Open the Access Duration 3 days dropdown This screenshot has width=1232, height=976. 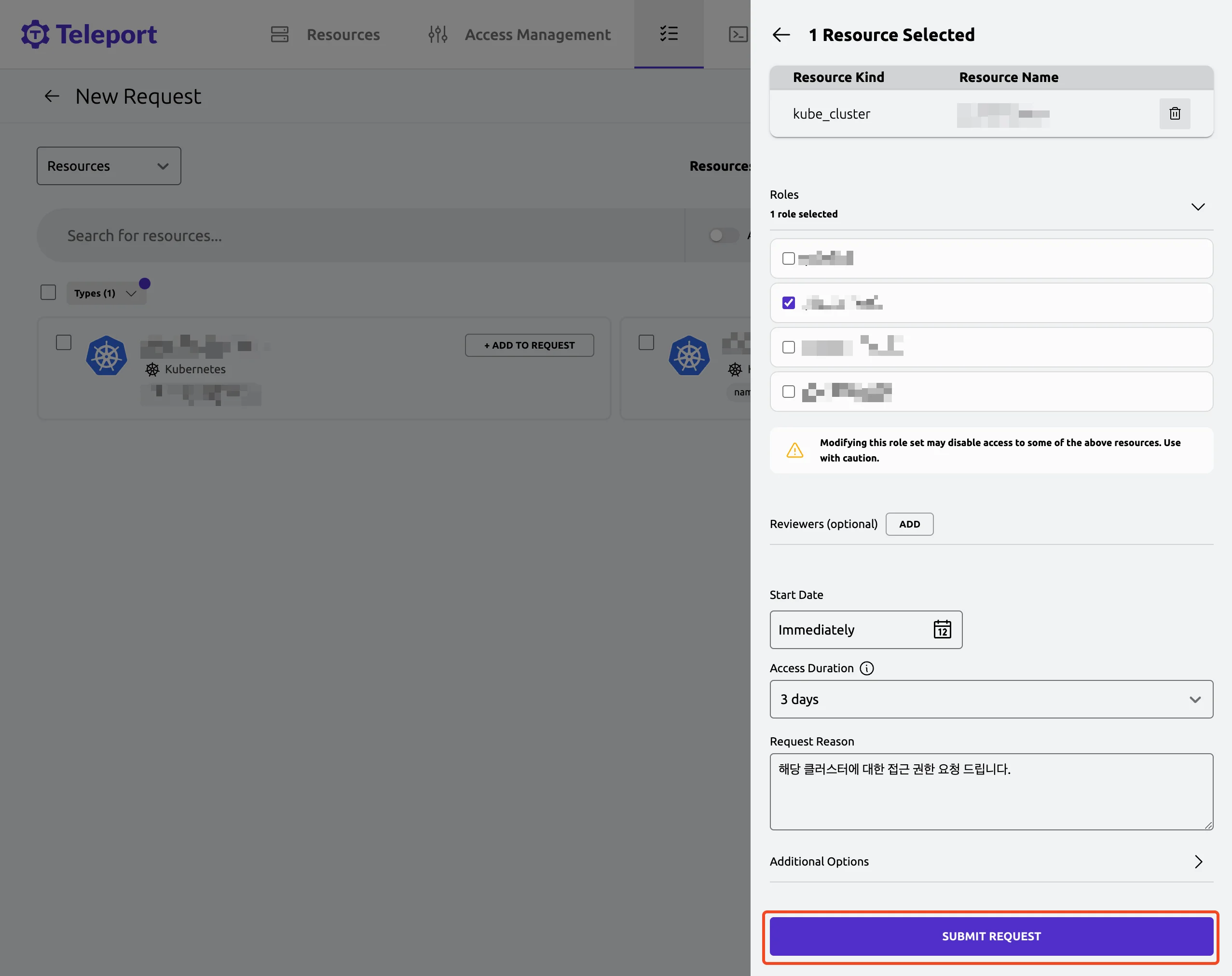click(x=991, y=699)
